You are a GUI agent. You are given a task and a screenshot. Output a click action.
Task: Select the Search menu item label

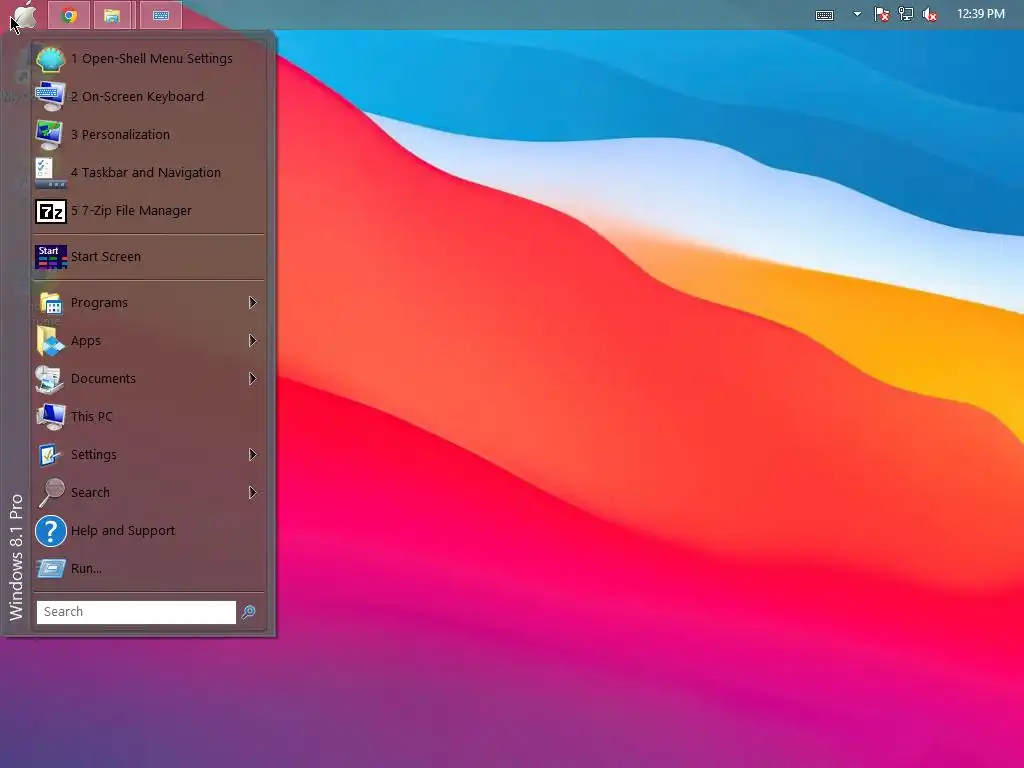(x=90, y=492)
